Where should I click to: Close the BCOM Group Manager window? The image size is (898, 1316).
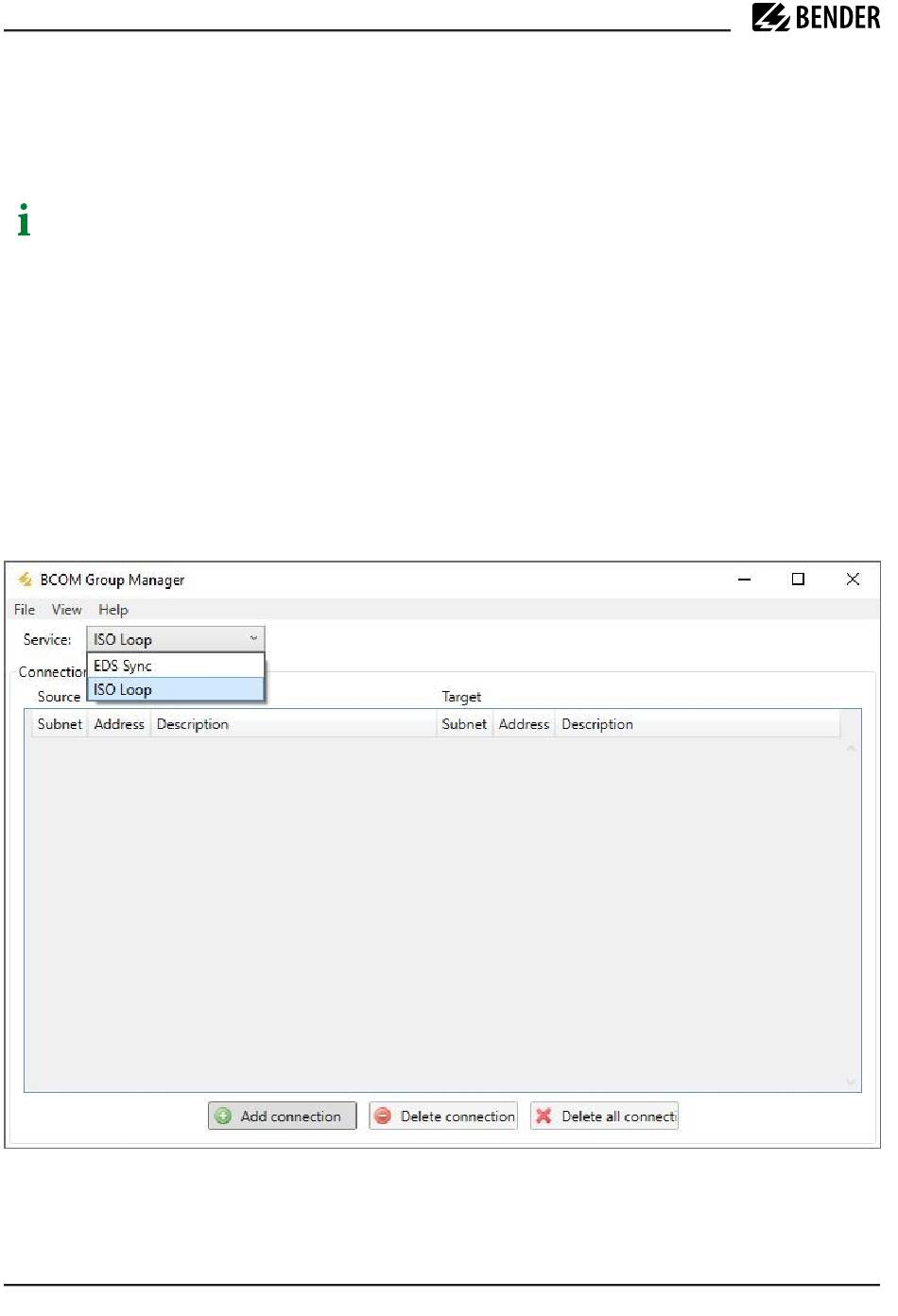coord(853,580)
